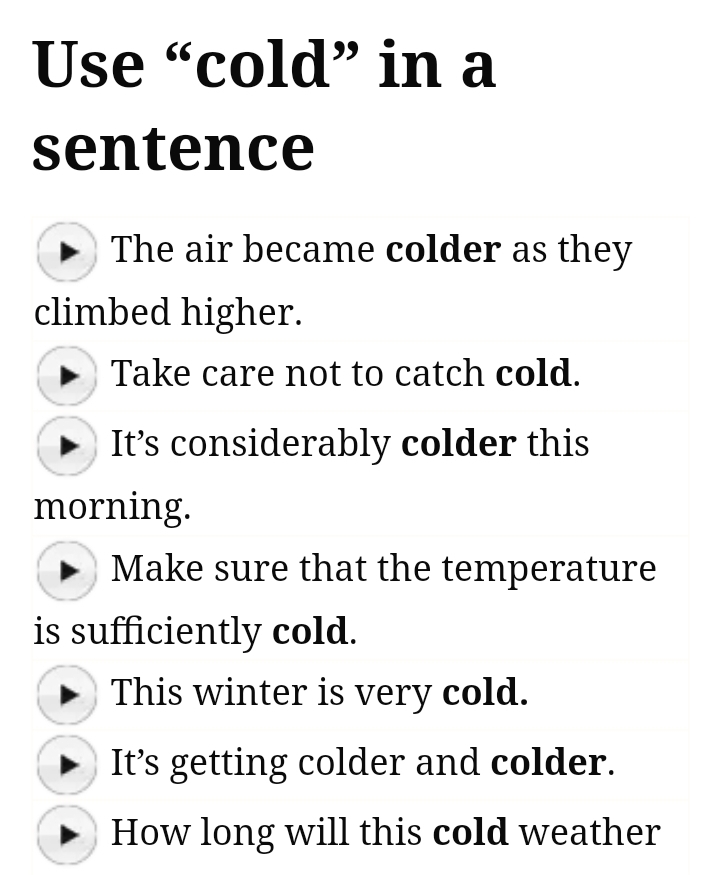Click the text "This winter is very"
The width and height of the screenshot is (720, 875).
pos(271,692)
